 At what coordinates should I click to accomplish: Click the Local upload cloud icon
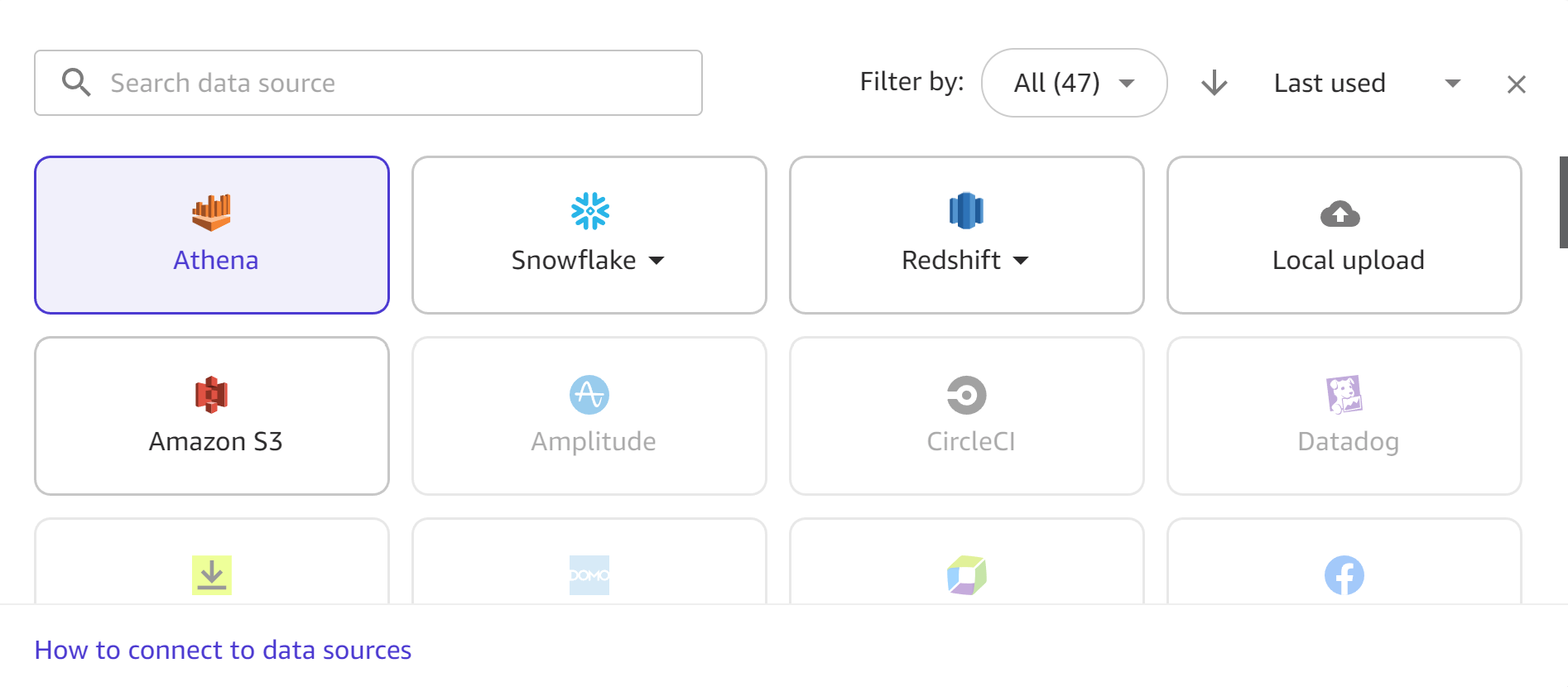[1341, 213]
